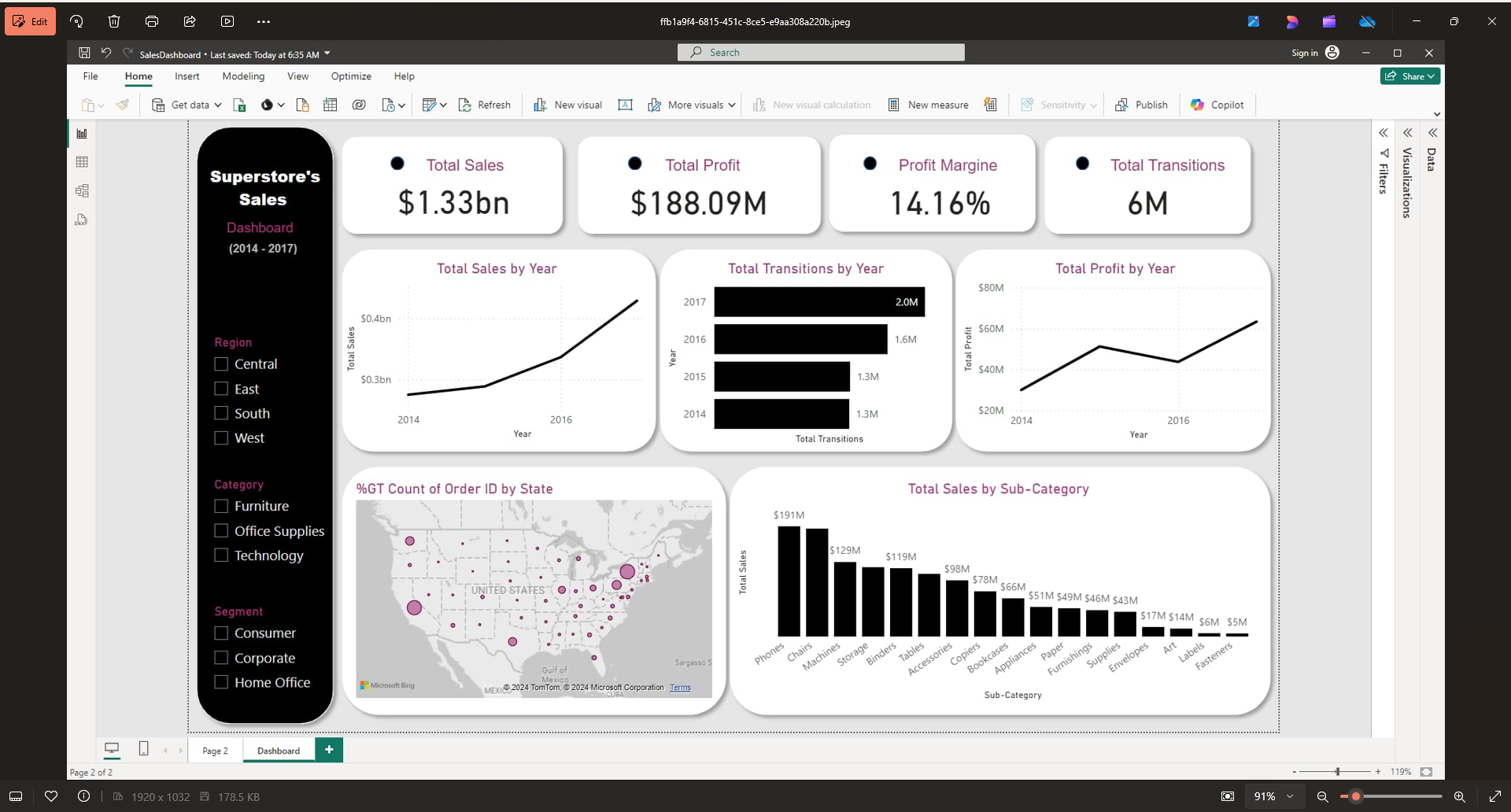Select the Consumer segment checkbox
The width and height of the screenshot is (1511, 812).
click(x=221, y=633)
